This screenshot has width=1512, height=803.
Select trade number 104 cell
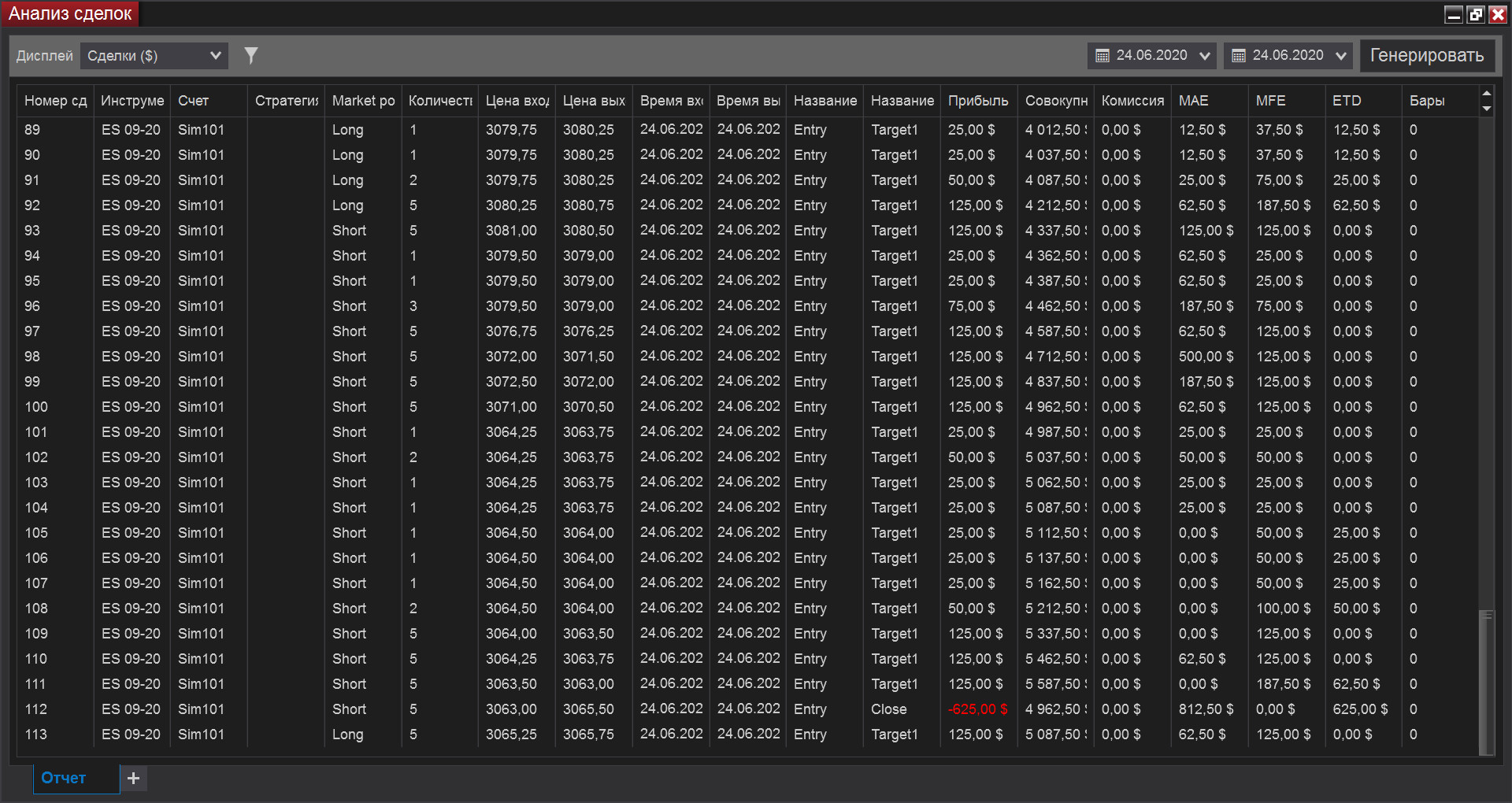coord(36,508)
